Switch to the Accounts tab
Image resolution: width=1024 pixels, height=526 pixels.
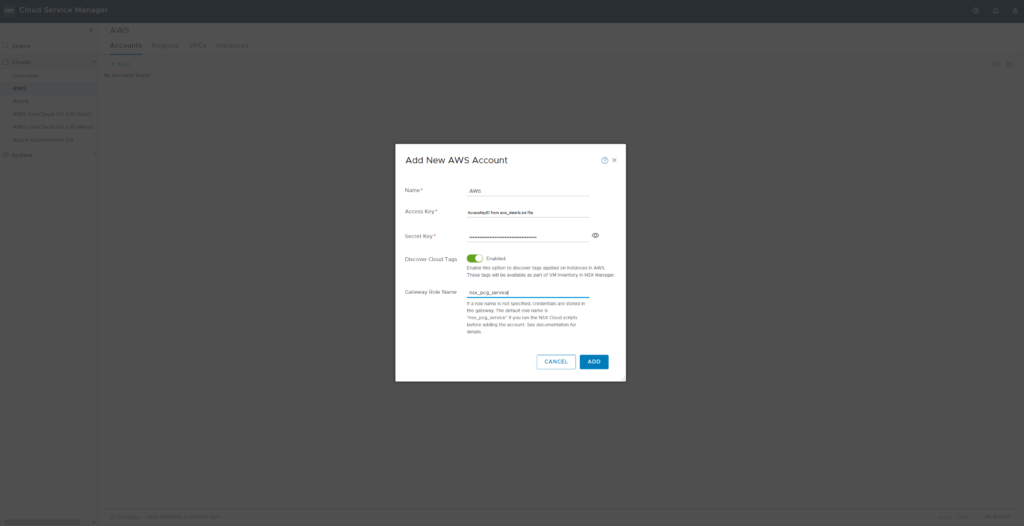tap(125, 46)
